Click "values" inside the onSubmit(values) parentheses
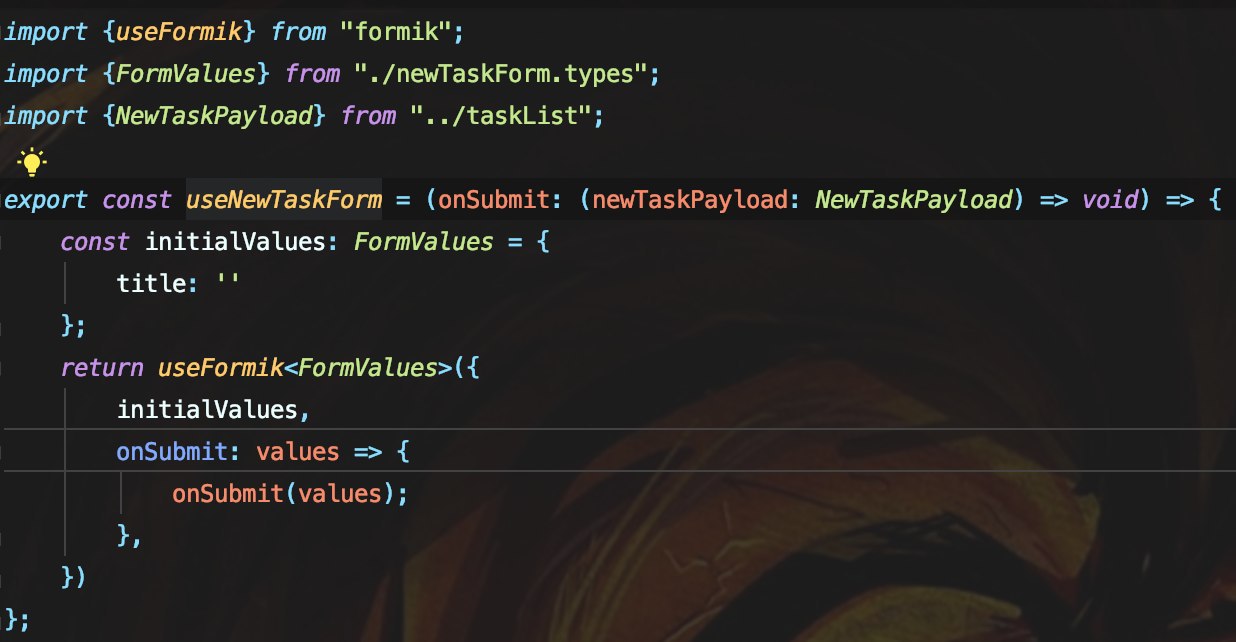The image size is (1236, 642). click(x=340, y=494)
